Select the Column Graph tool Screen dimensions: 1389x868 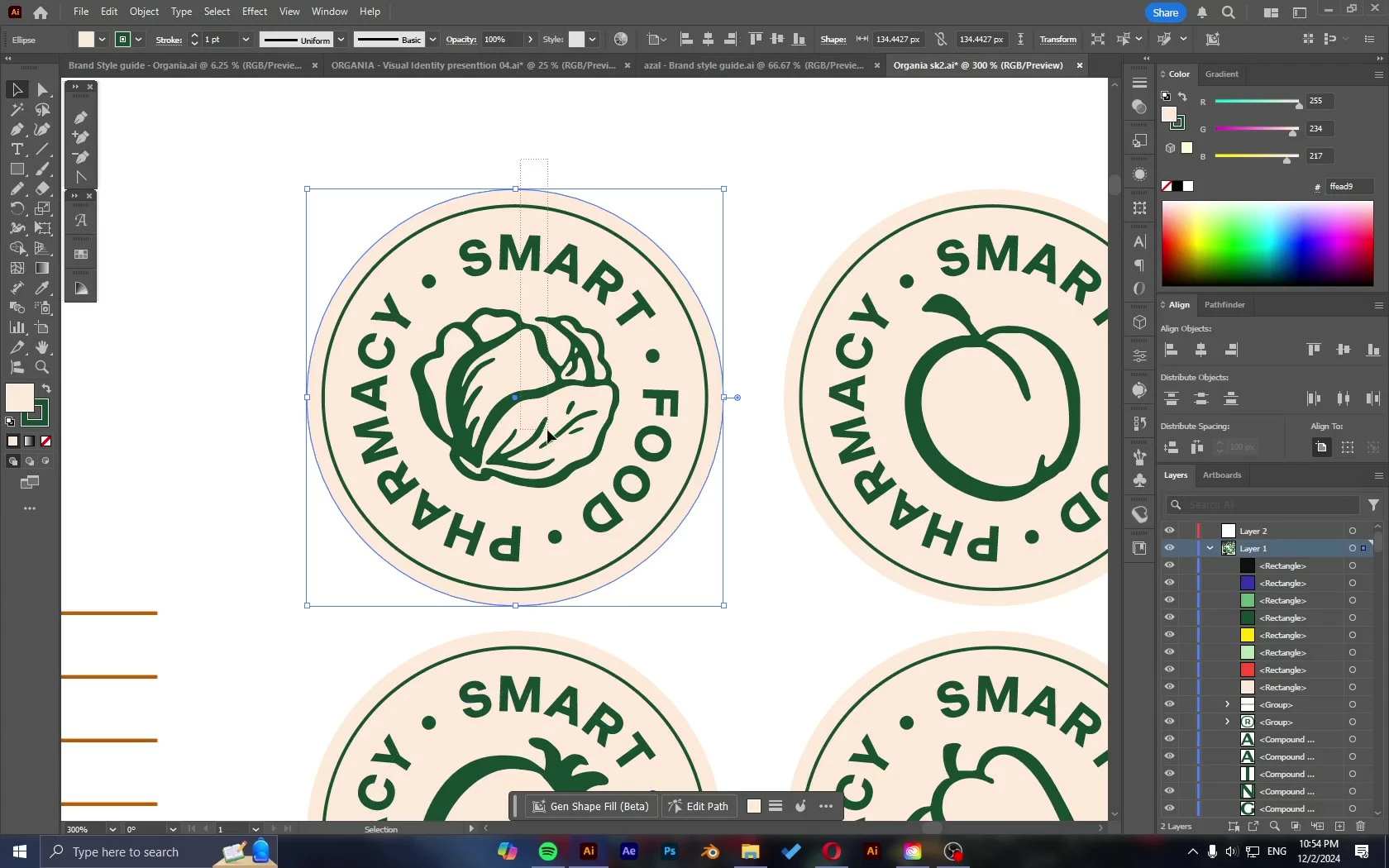click(17, 327)
